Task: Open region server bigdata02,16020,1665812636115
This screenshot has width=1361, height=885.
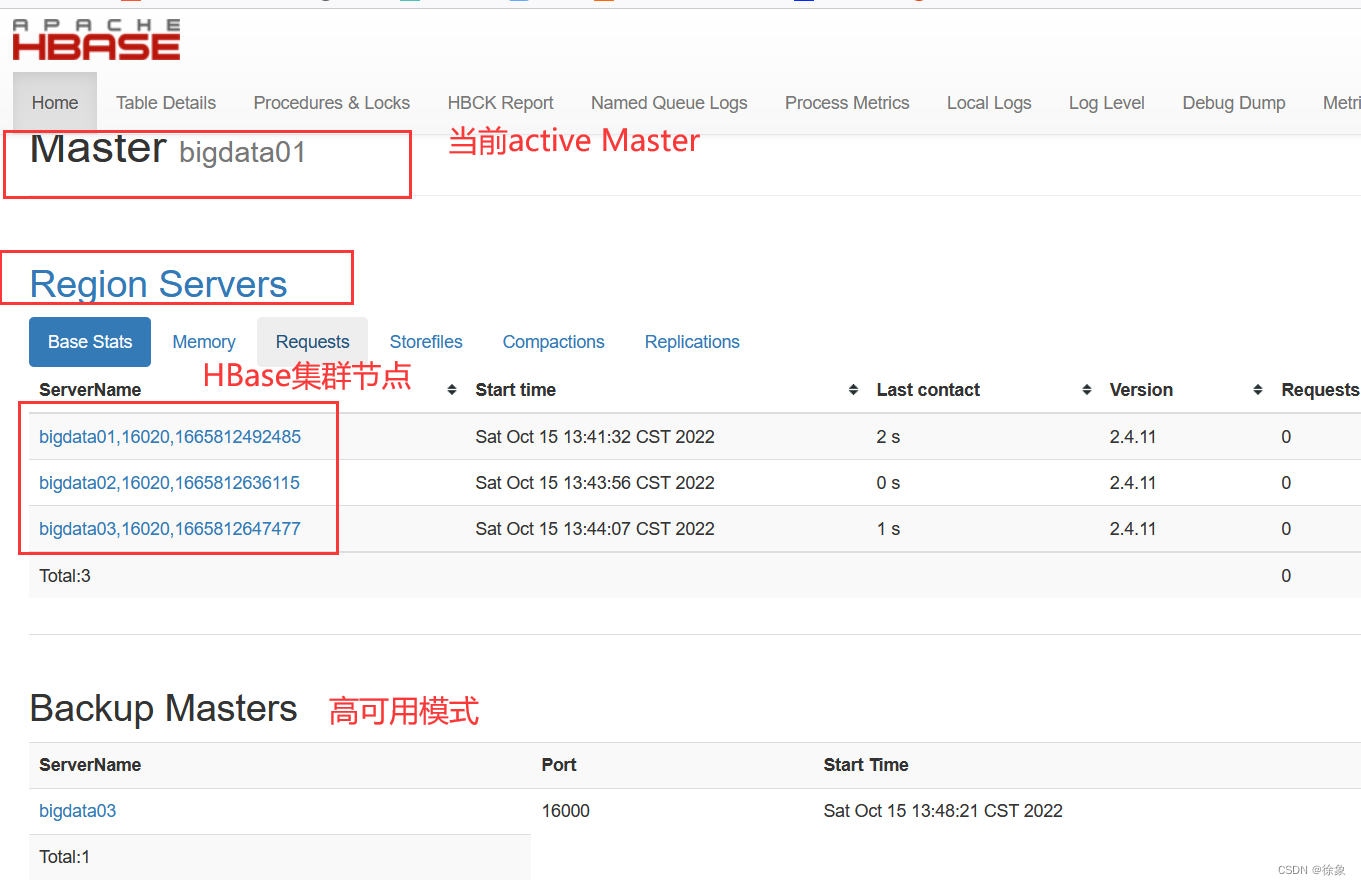Action: click(x=169, y=483)
